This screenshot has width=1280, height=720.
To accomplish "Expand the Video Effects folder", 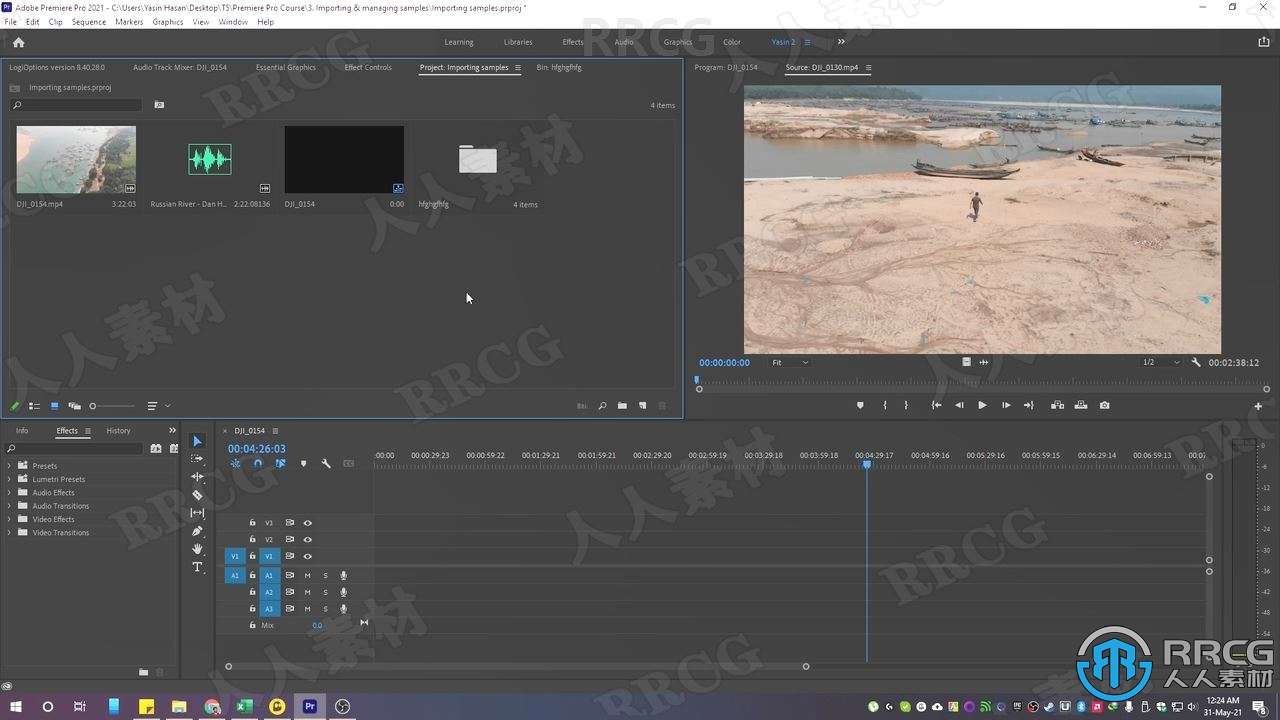I will 10,519.
